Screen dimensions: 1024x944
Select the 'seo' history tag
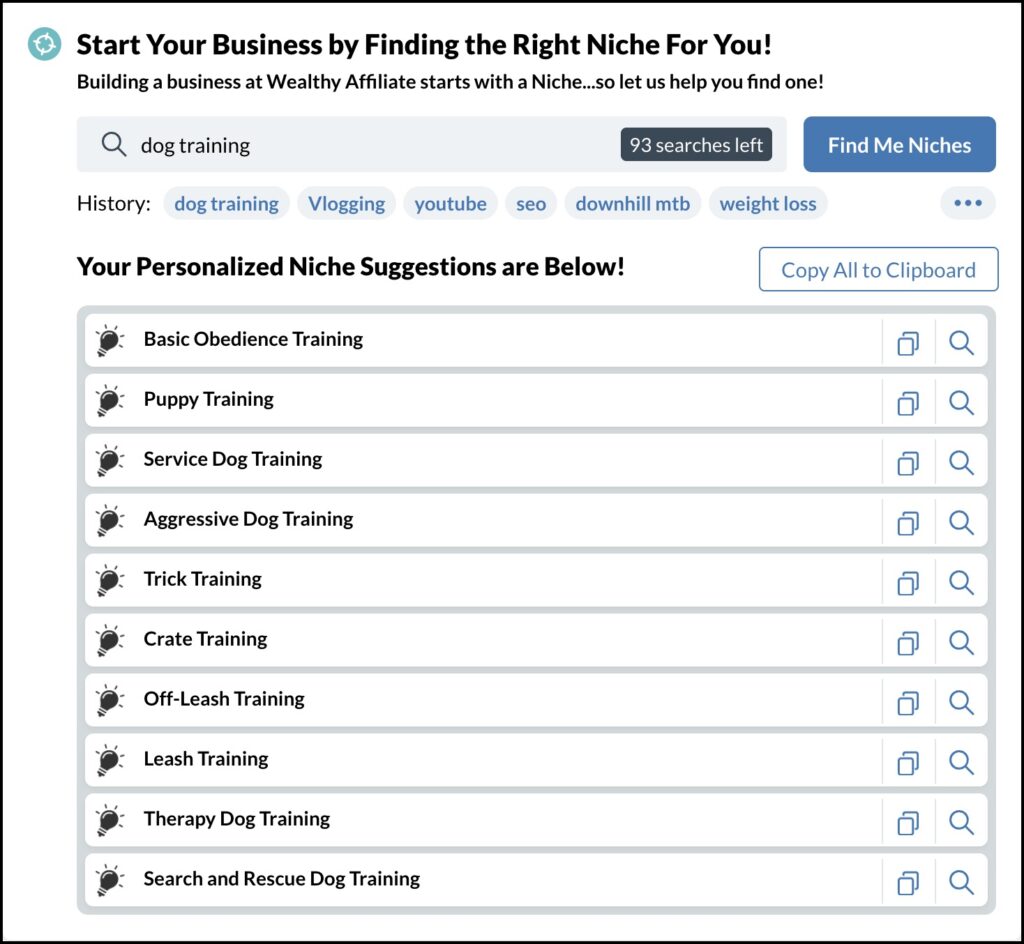point(531,204)
